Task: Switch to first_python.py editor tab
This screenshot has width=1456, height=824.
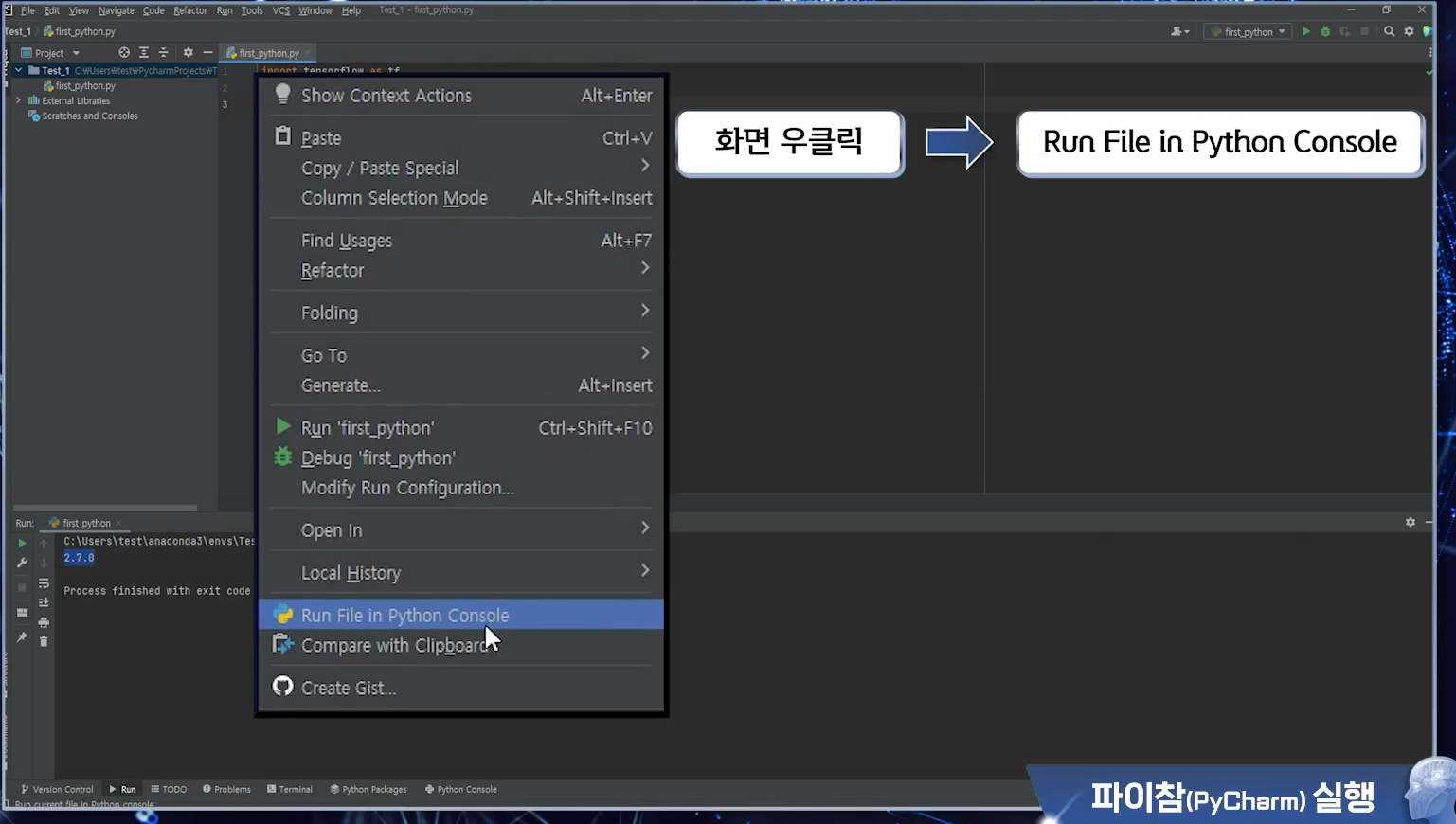Action: [268, 53]
